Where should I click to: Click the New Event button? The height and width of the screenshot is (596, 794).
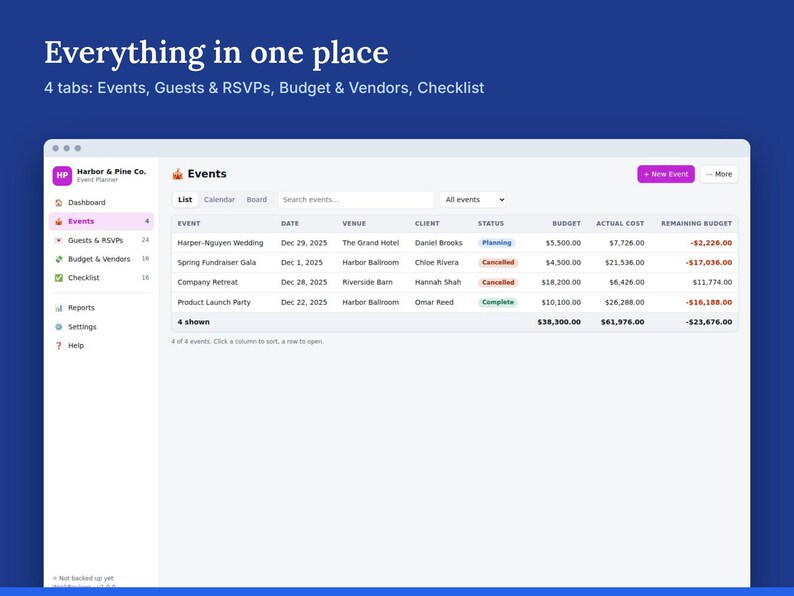[x=666, y=174]
